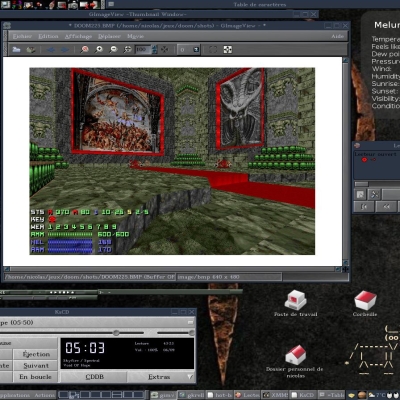Screen dimensions: 400x400
Task: Click the dashed-frame fullscreen toolbar icon
Action: tap(213, 50)
